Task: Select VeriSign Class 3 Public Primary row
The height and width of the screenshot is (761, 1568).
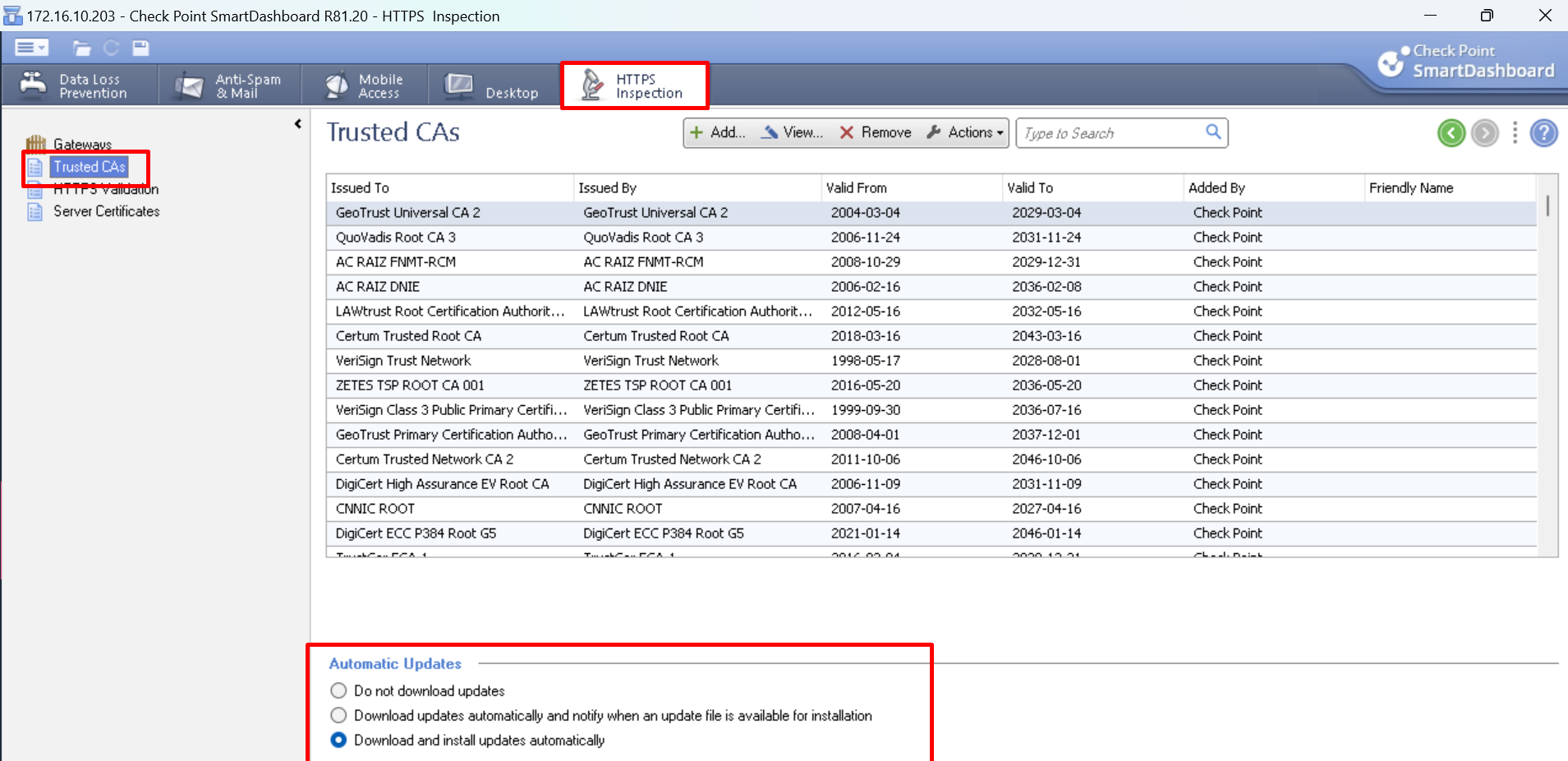Action: pyautogui.click(x=931, y=410)
